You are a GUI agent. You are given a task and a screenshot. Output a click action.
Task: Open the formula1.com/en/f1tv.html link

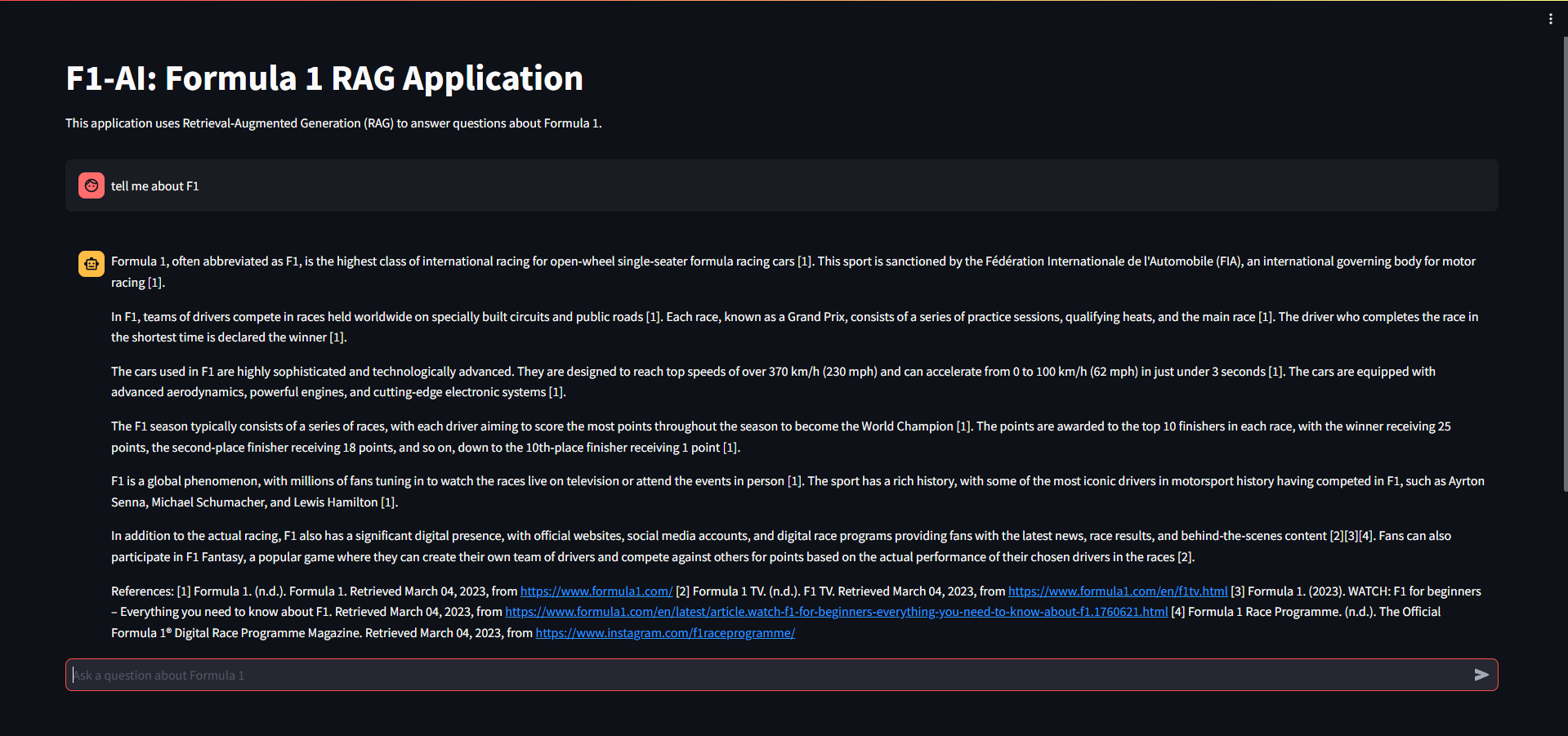click(x=1118, y=591)
